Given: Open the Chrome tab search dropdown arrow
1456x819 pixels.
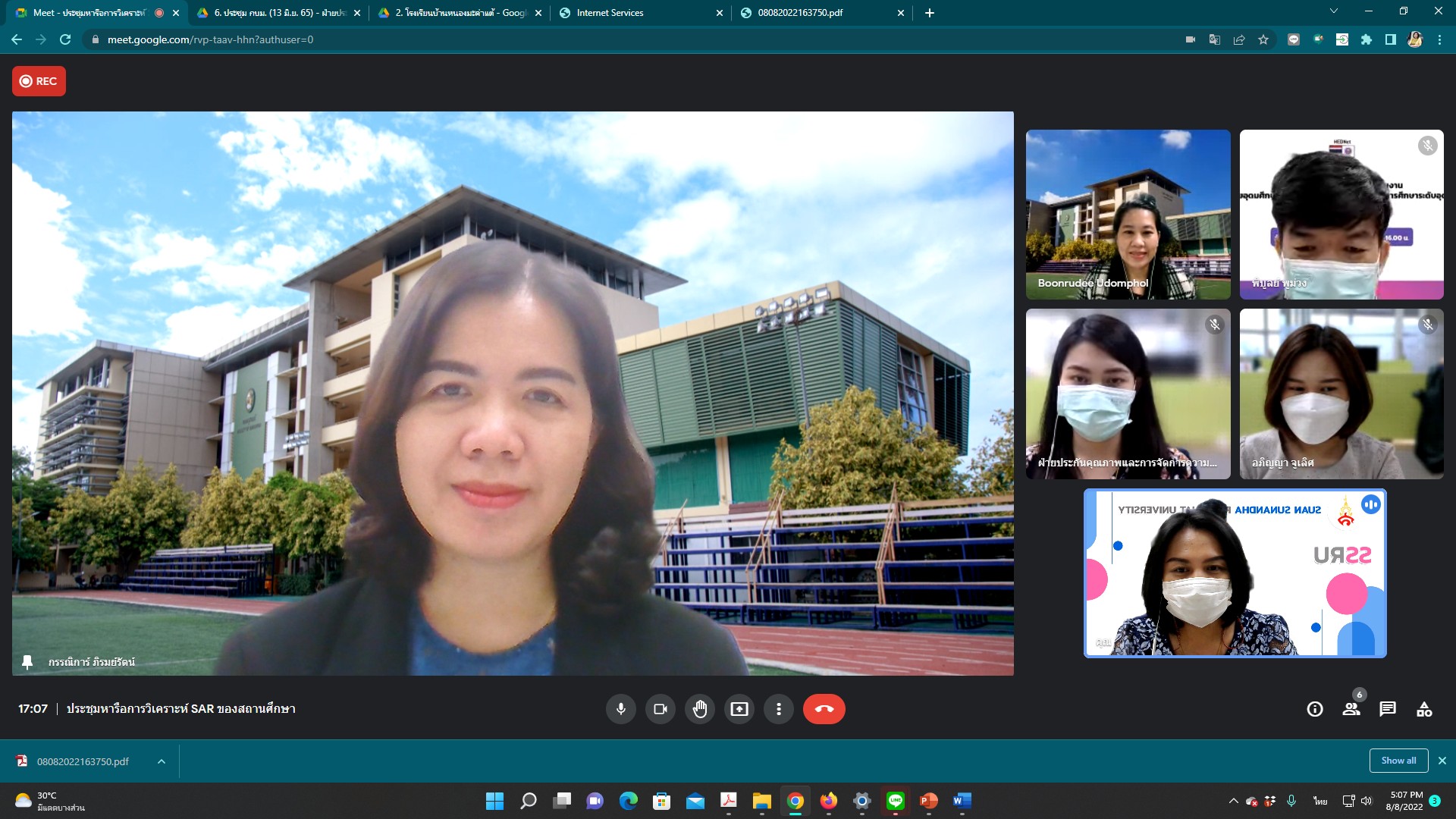Looking at the screenshot, I should click(1334, 11).
